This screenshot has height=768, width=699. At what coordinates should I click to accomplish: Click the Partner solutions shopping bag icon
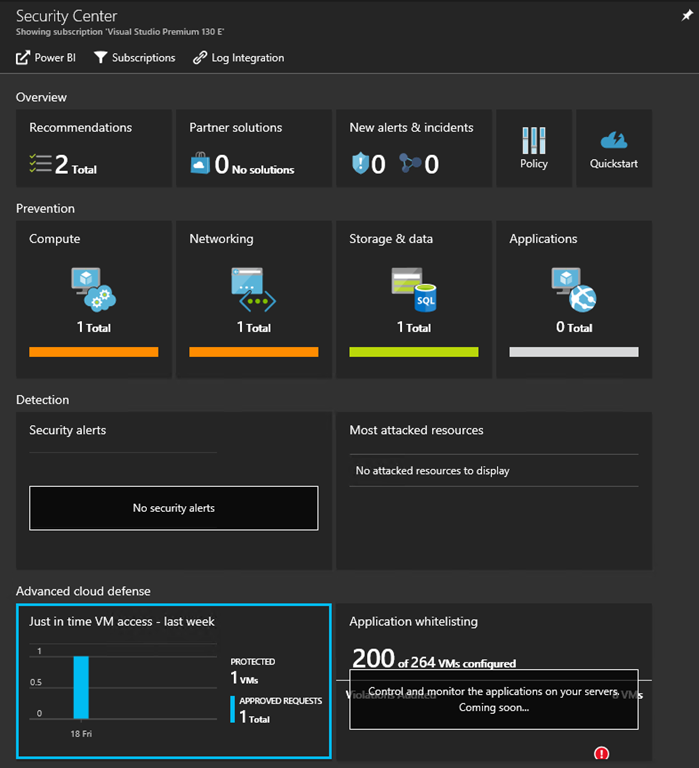tap(199, 164)
